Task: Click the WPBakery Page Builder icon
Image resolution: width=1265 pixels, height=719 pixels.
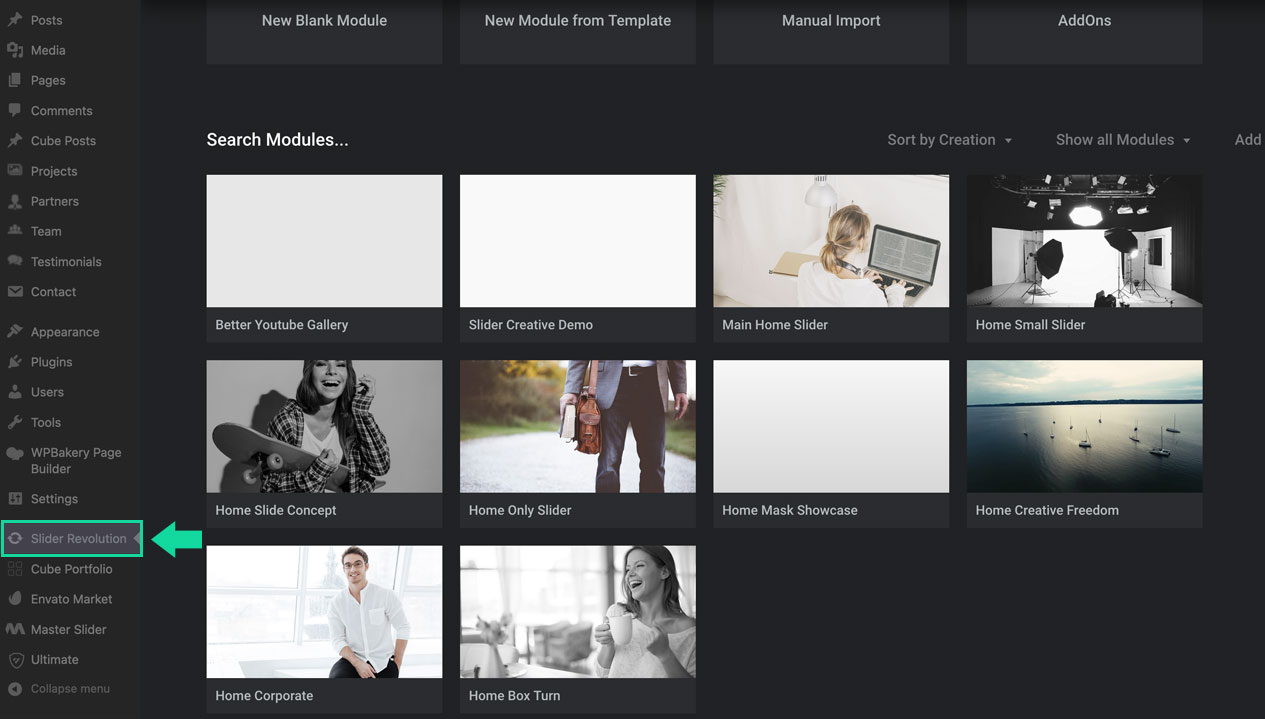Action: tap(15, 453)
